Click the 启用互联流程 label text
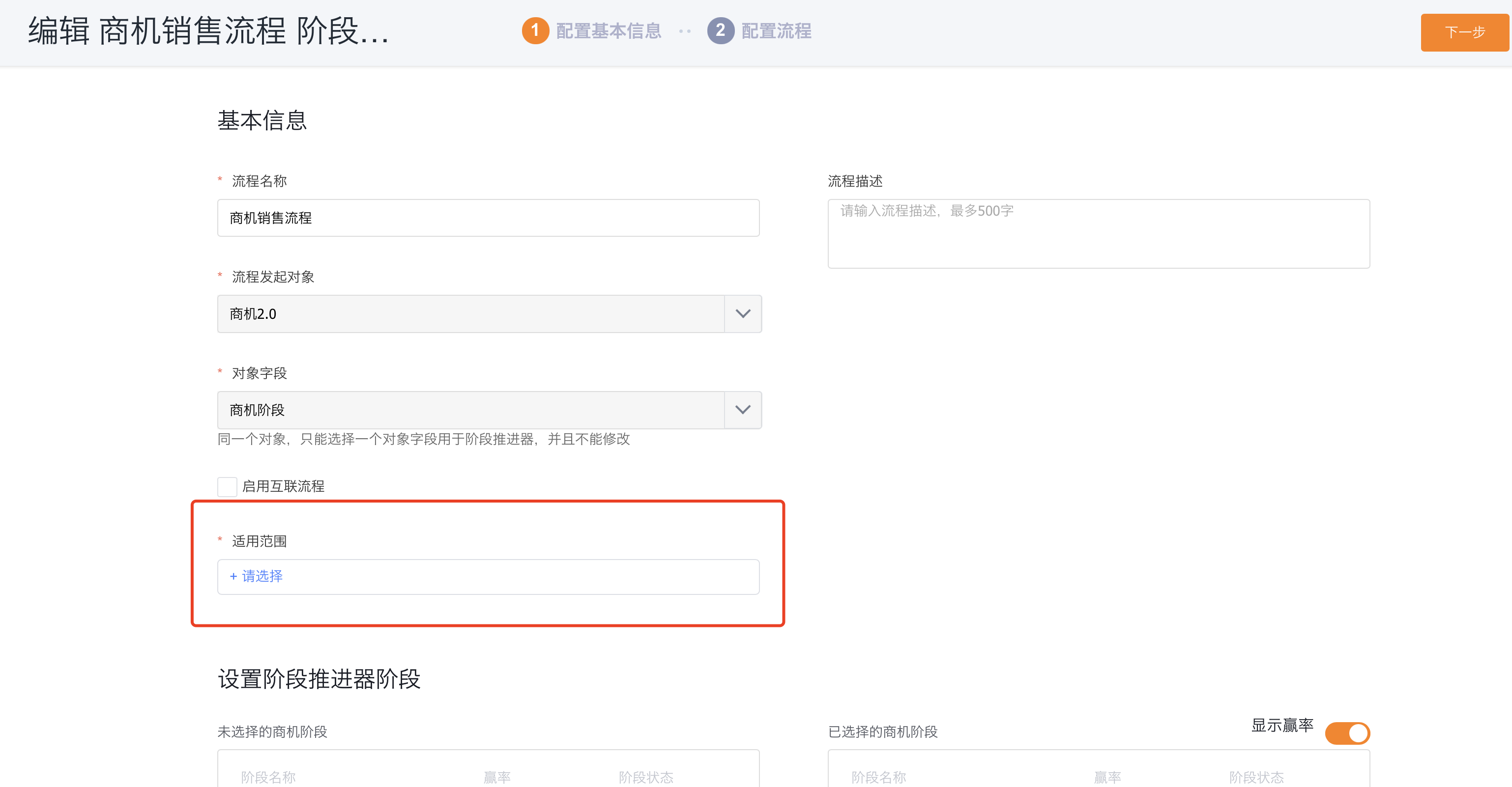Viewport: 1512px width, 787px height. 284,486
